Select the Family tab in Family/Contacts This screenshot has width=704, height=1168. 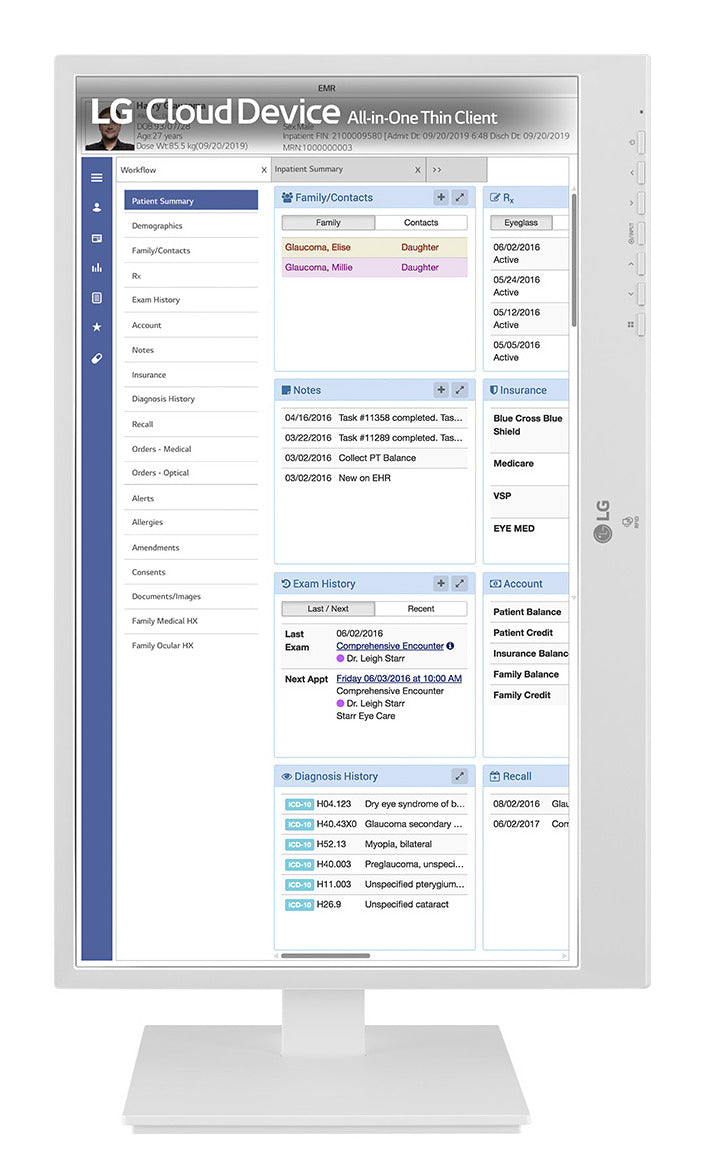click(x=329, y=223)
